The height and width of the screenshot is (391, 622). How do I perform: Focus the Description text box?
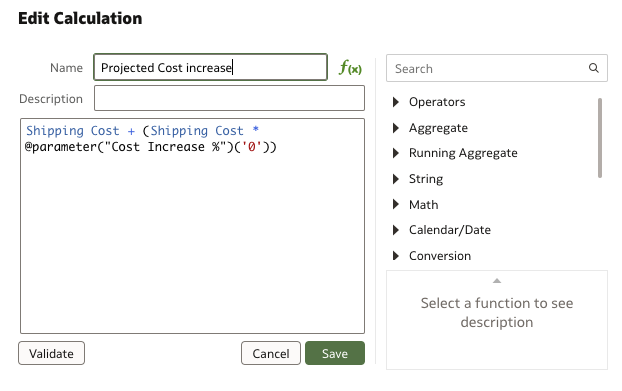point(229,98)
